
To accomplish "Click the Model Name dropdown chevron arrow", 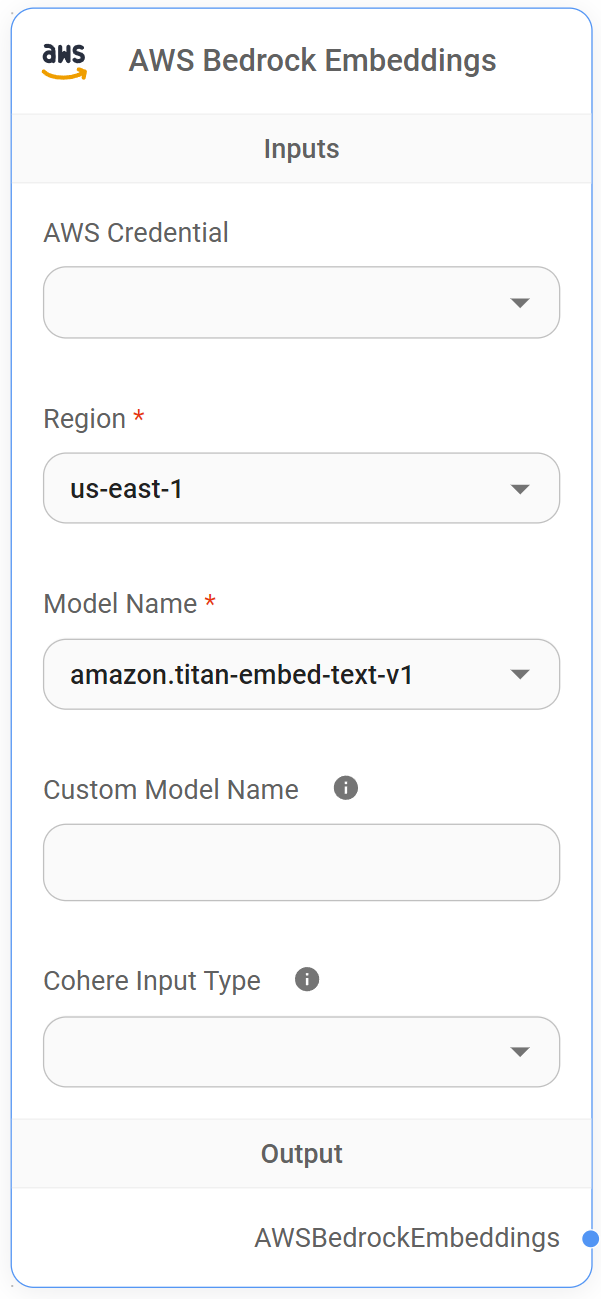I will click(519, 674).
